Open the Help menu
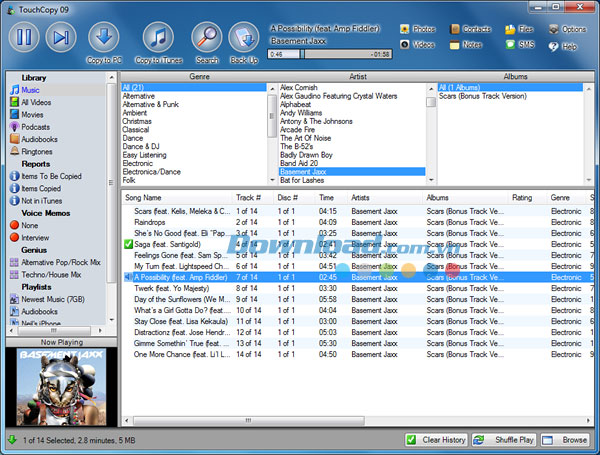This screenshot has height=455, width=600. click(x=562, y=47)
